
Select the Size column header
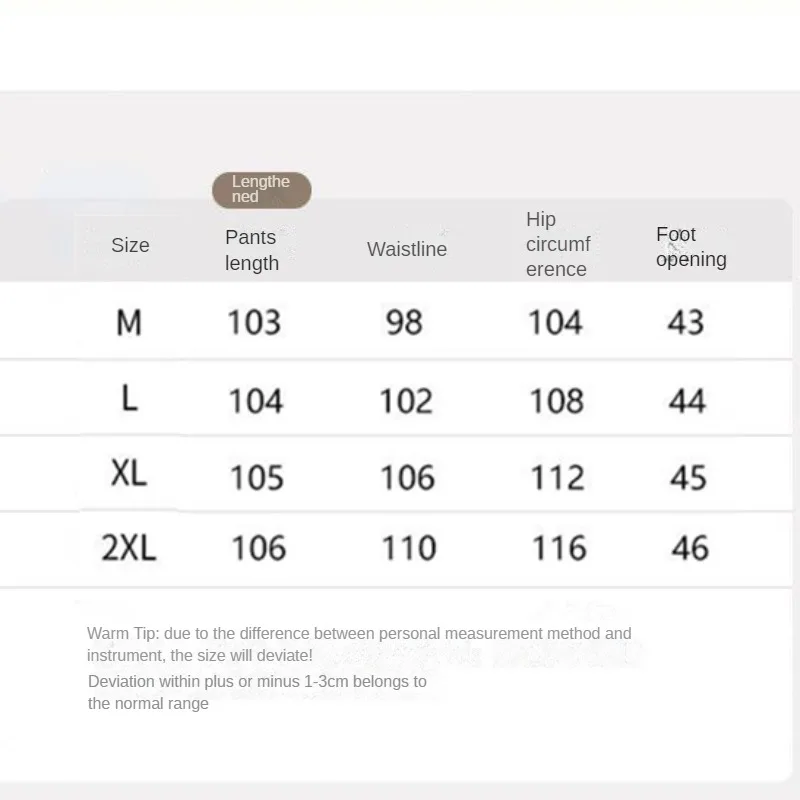pyautogui.click(x=130, y=245)
